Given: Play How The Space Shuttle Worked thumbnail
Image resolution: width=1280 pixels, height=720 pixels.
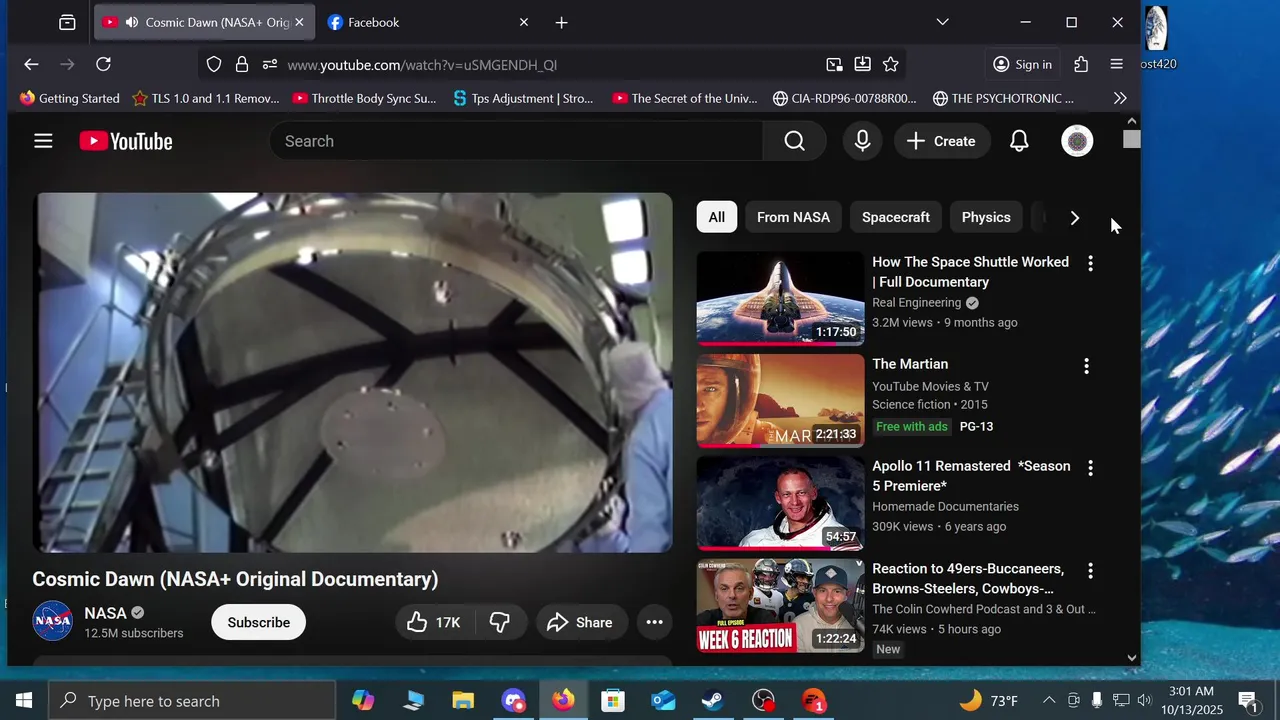Looking at the screenshot, I should click(x=780, y=298).
